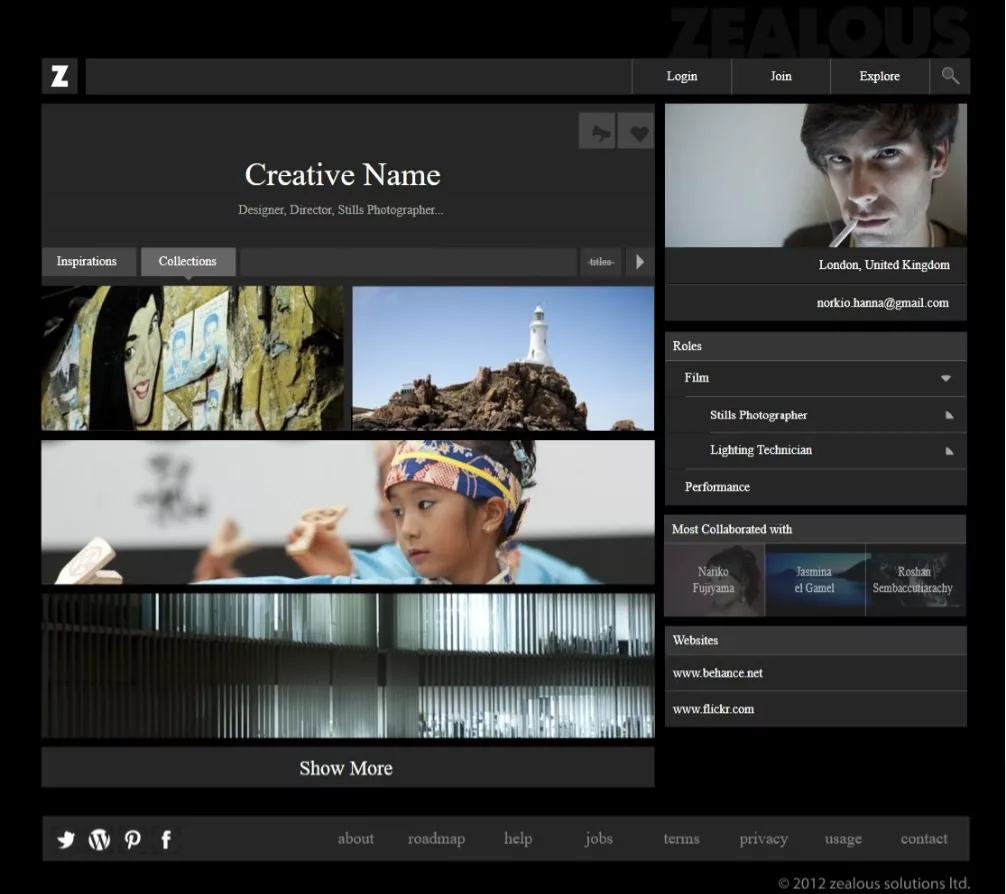The width and height of the screenshot is (1006, 894).
Task: Click the Login menu item
Action: [x=682, y=76]
